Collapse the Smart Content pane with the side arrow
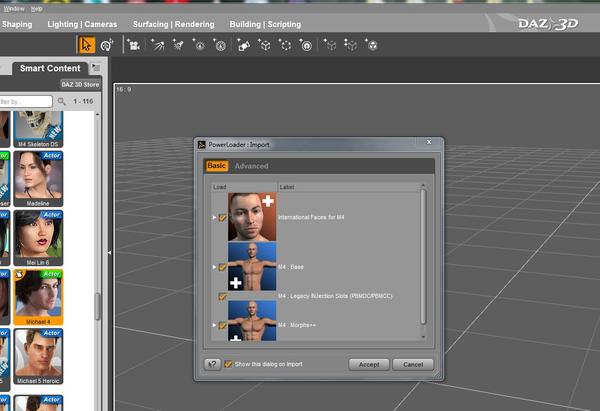The image size is (600, 411). [x=109, y=253]
